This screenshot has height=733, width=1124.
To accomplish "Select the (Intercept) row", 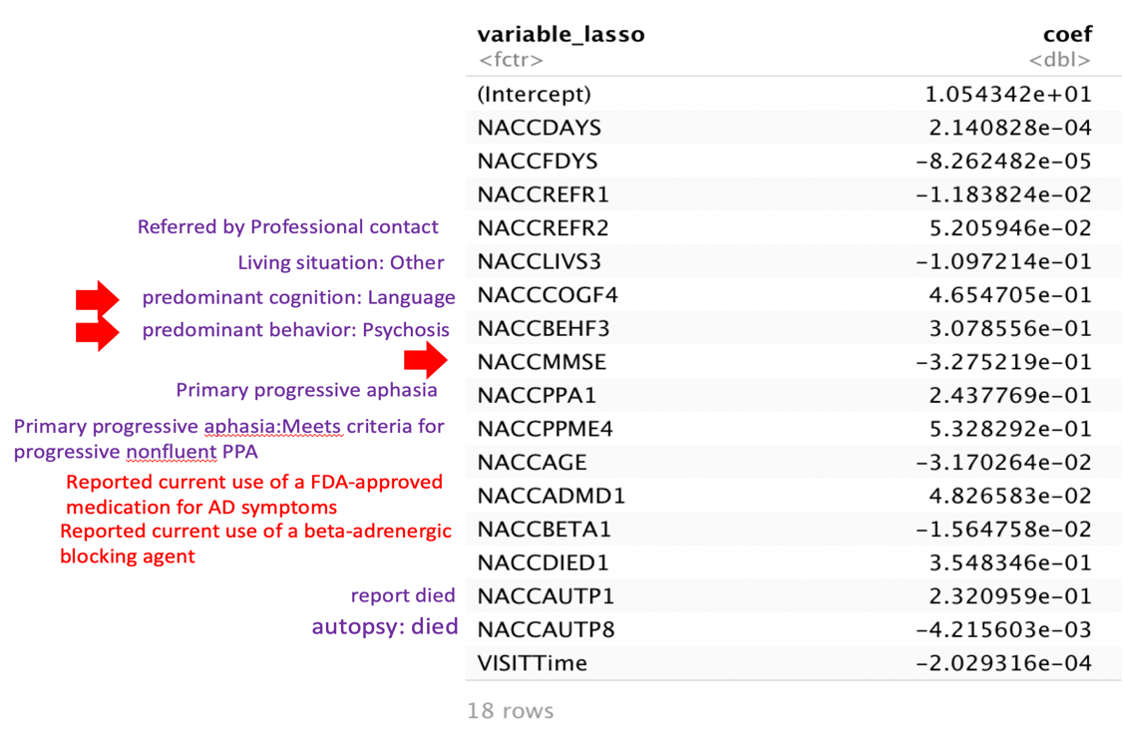I will [x=794, y=94].
